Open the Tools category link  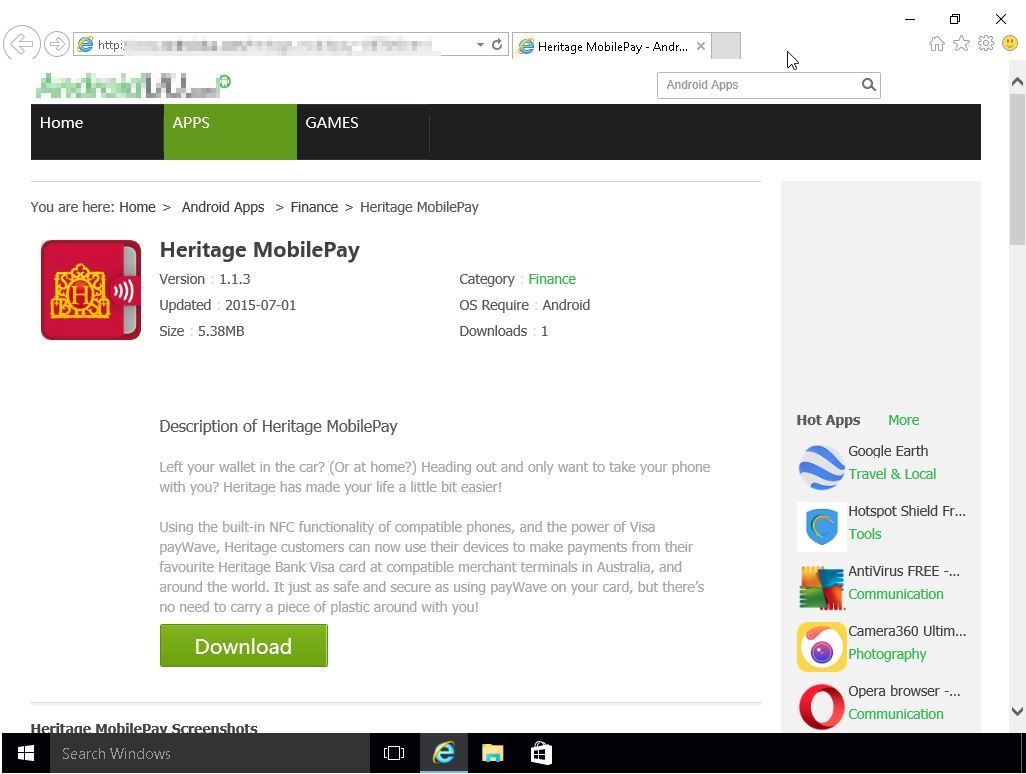(x=865, y=534)
